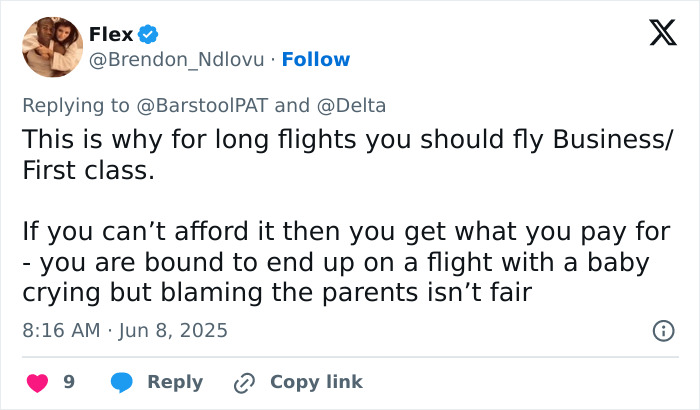Follow the Flex account
700x410 pixels.
click(x=316, y=60)
